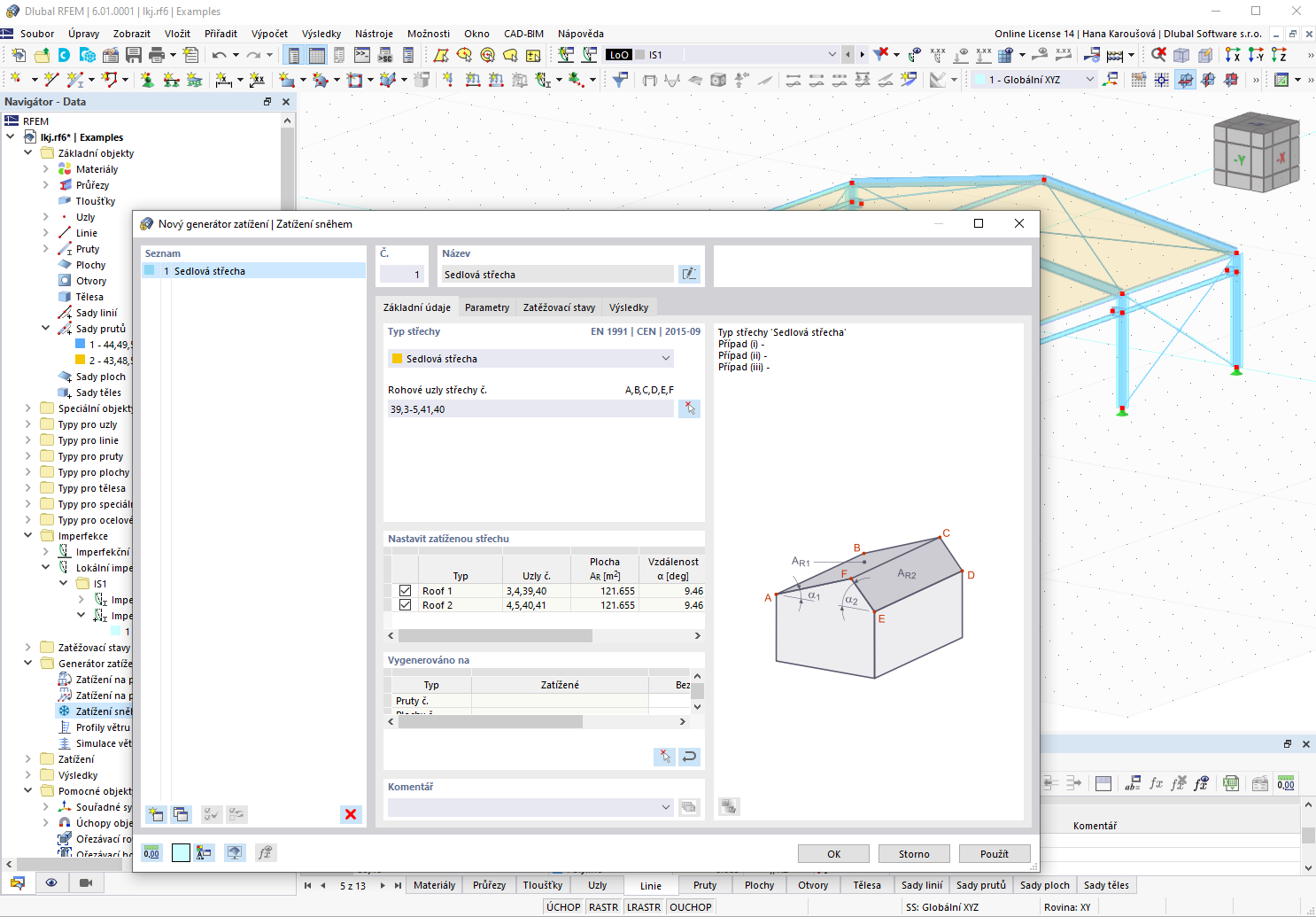Viewport: 1316px width, 917px height.
Task: Toggle the LoO button in the toolbar
Action: [x=618, y=55]
